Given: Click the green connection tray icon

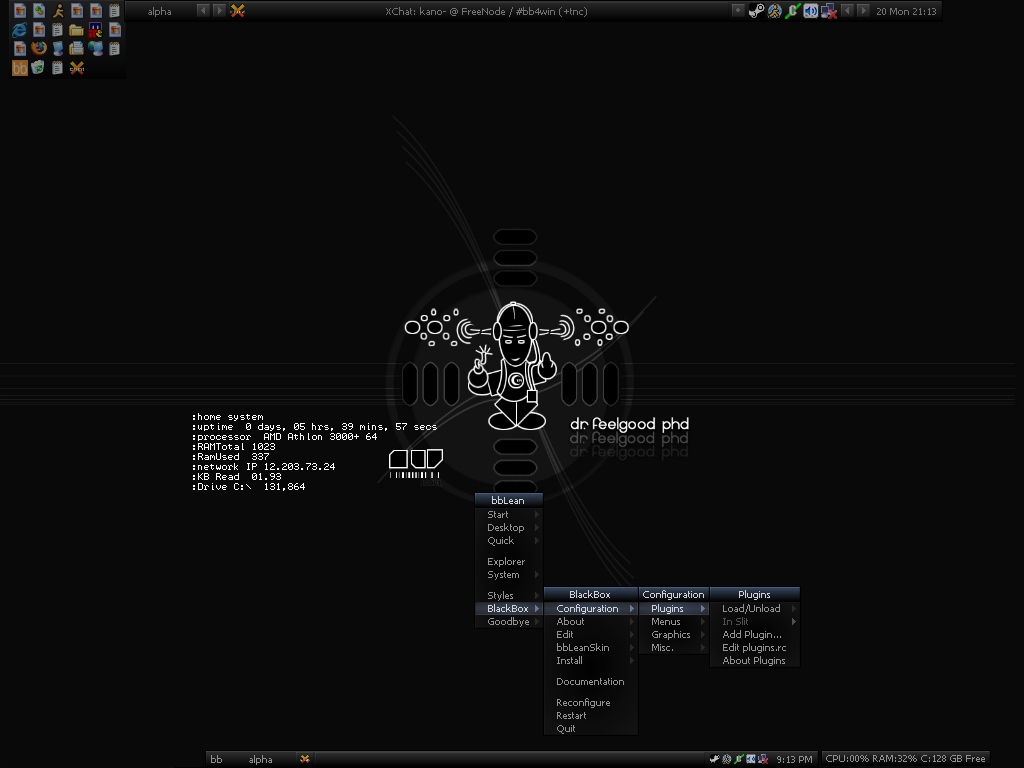Looking at the screenshot, I should click(x=792, y=11).
